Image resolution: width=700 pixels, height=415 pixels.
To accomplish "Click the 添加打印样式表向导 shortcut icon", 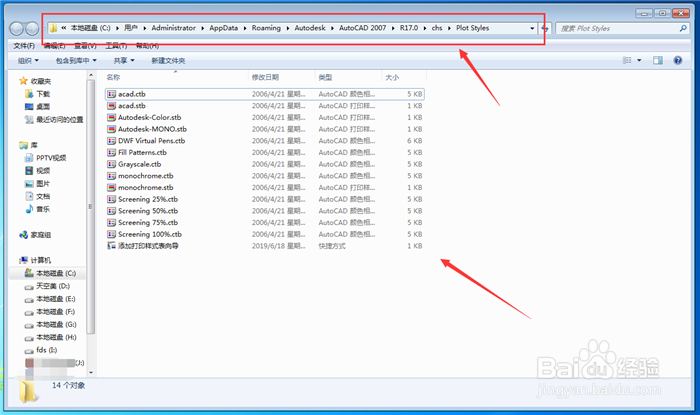I will coord(112,246).
